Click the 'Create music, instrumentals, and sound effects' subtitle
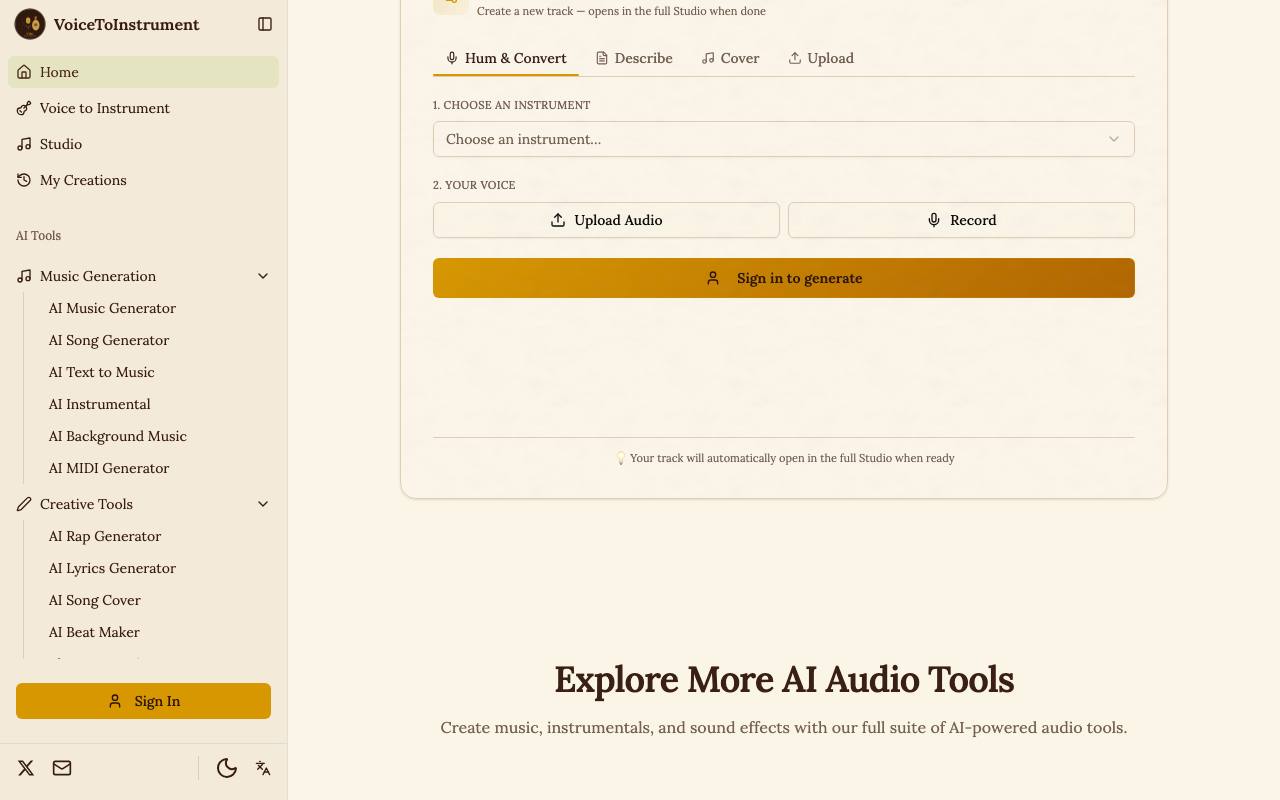 click(x=784, y=727)
